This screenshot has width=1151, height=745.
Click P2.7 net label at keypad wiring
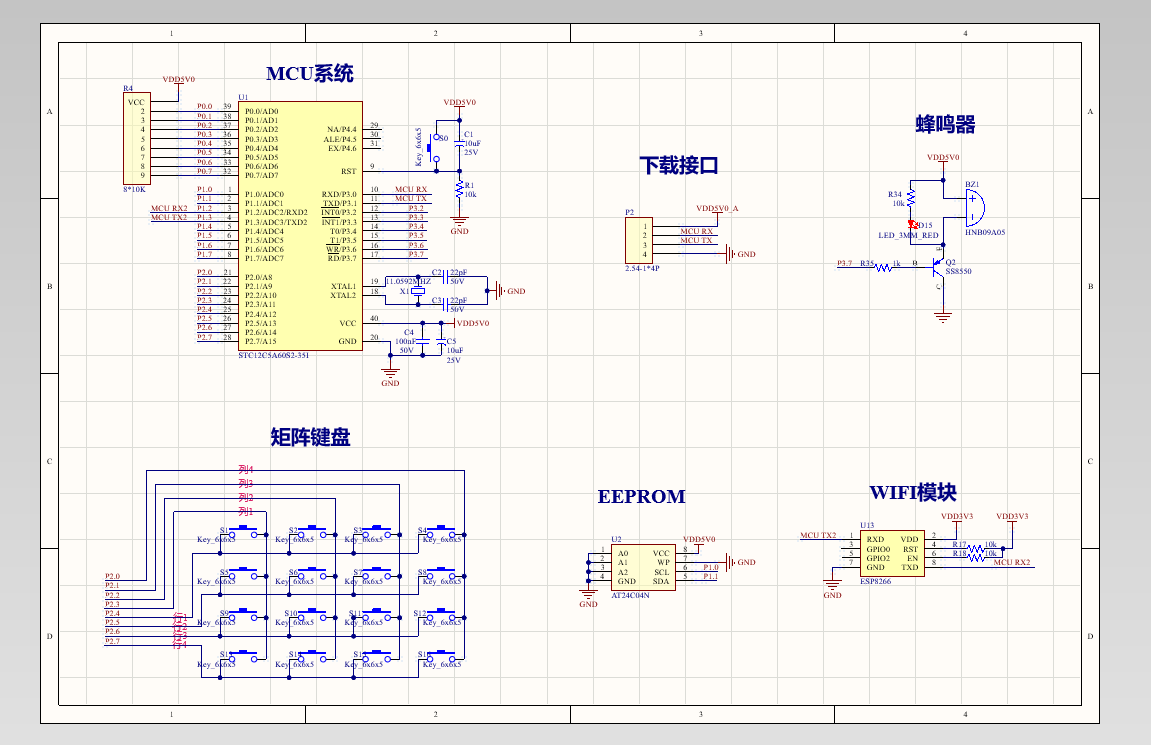112,641
